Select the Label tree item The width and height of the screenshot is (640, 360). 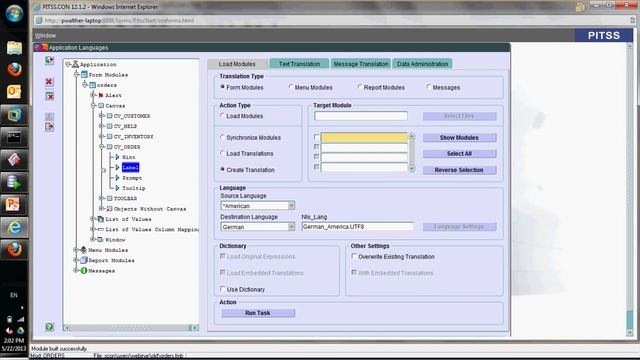130,167
